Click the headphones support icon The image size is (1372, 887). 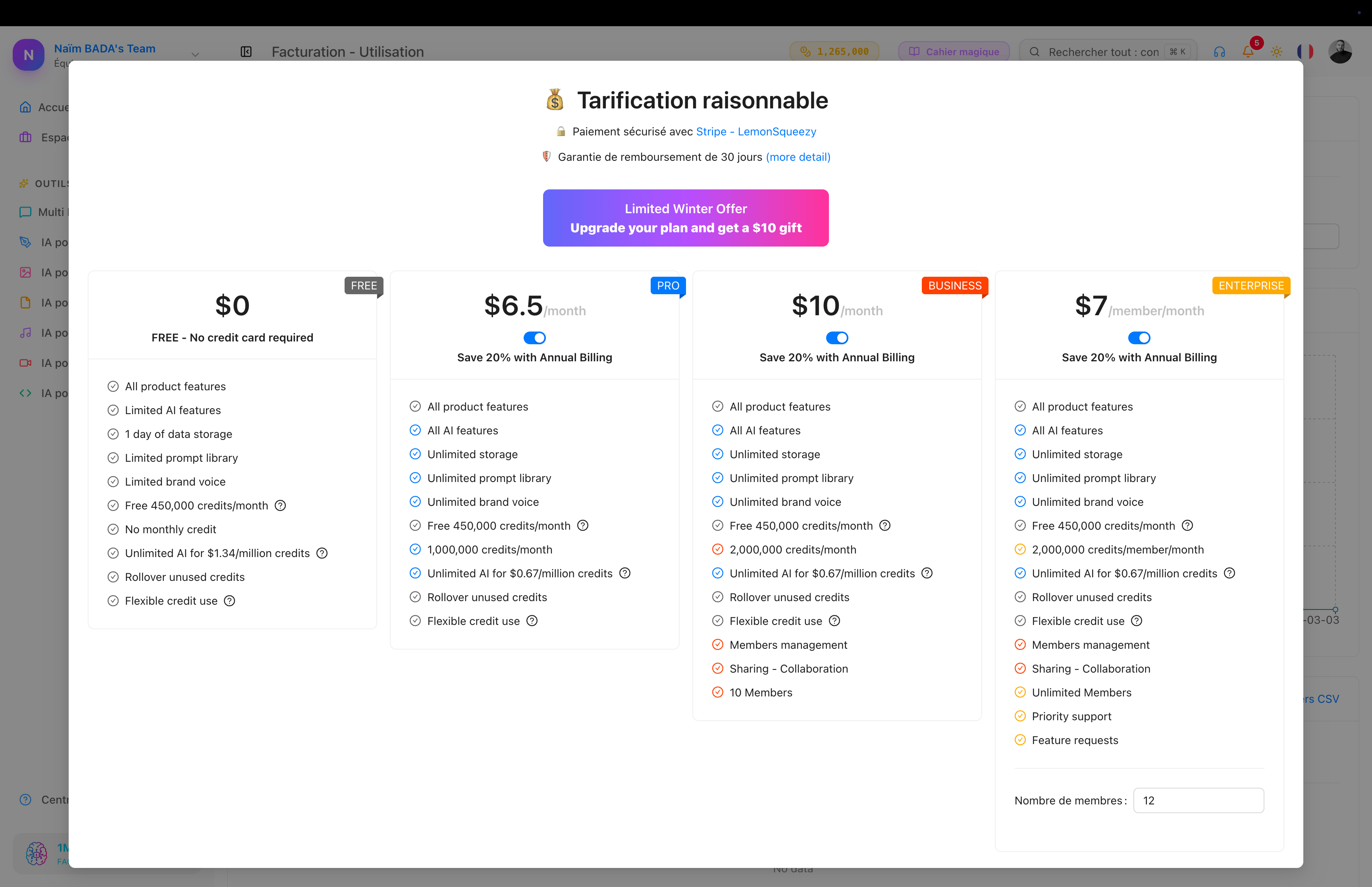point(1219,52)
